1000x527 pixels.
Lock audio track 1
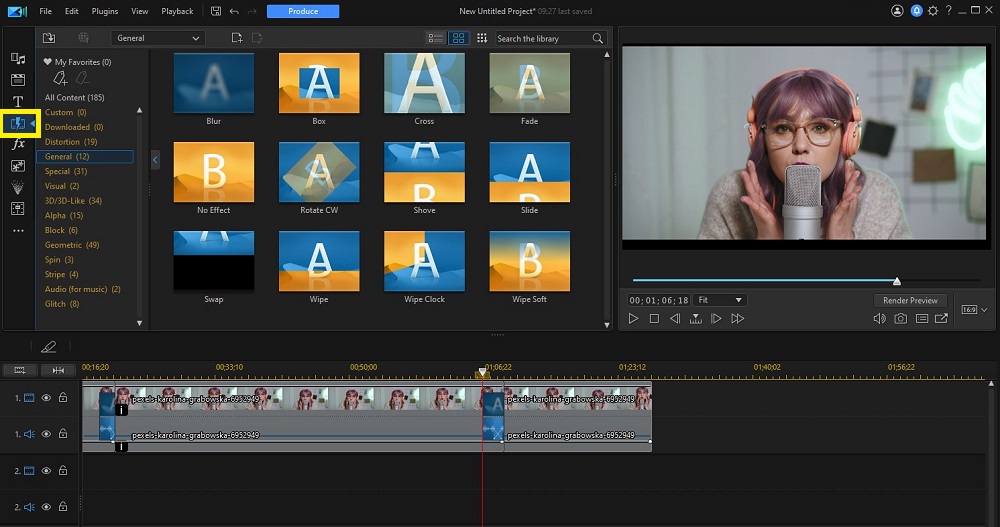[62, 434]
